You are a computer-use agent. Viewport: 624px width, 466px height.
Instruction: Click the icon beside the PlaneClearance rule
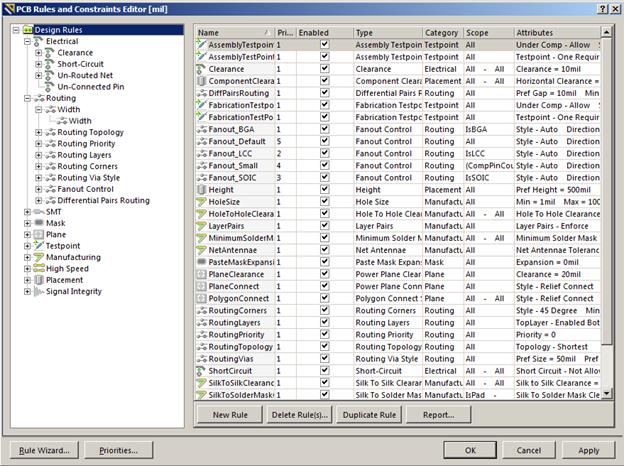(x=201, y=274)
